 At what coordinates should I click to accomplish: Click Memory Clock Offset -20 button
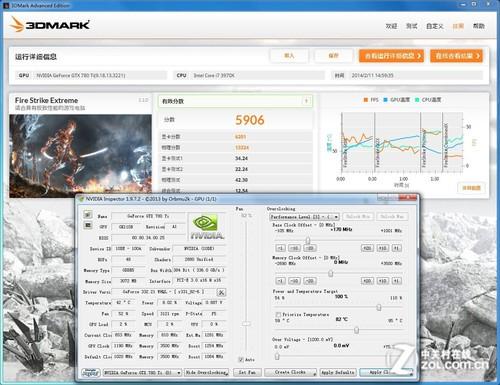tap(310, 281)
